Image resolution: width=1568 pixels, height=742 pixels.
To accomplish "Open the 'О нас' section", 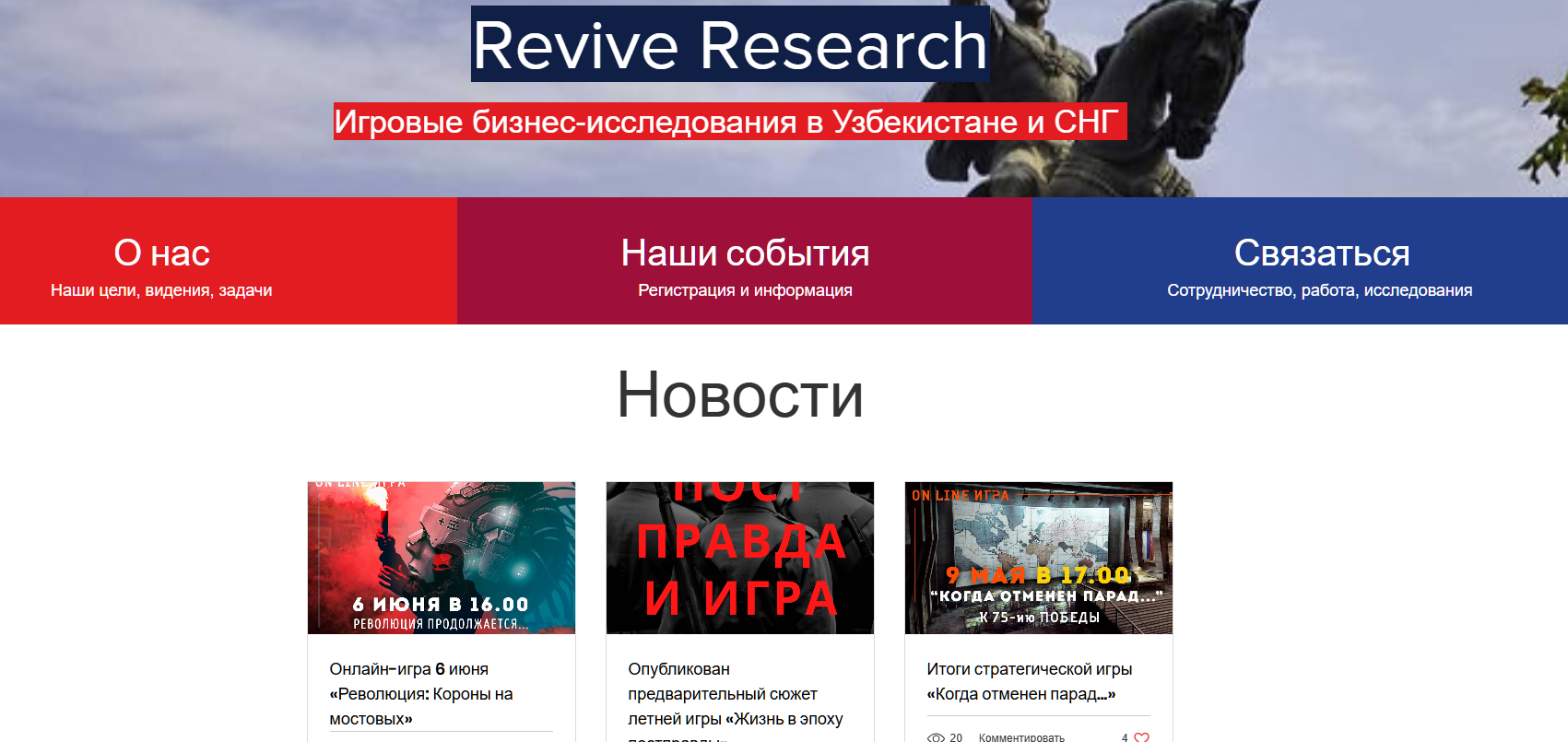I will click(162, 253).
